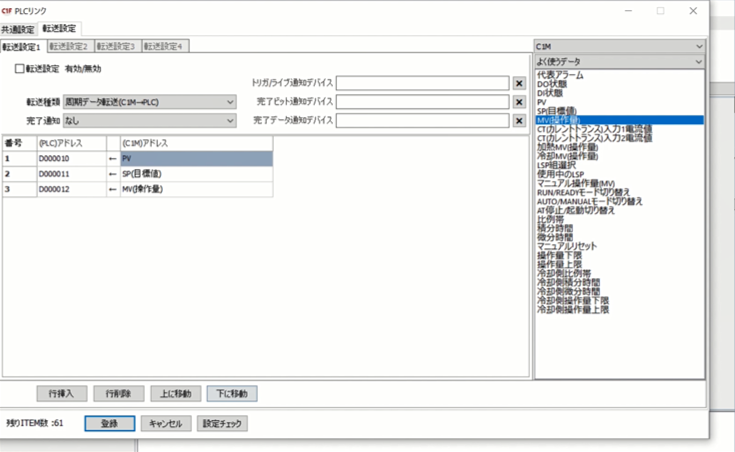
Task: Clear the トリガ/ライブ通知デバイス field with X
Action: [x=519, y=83]
